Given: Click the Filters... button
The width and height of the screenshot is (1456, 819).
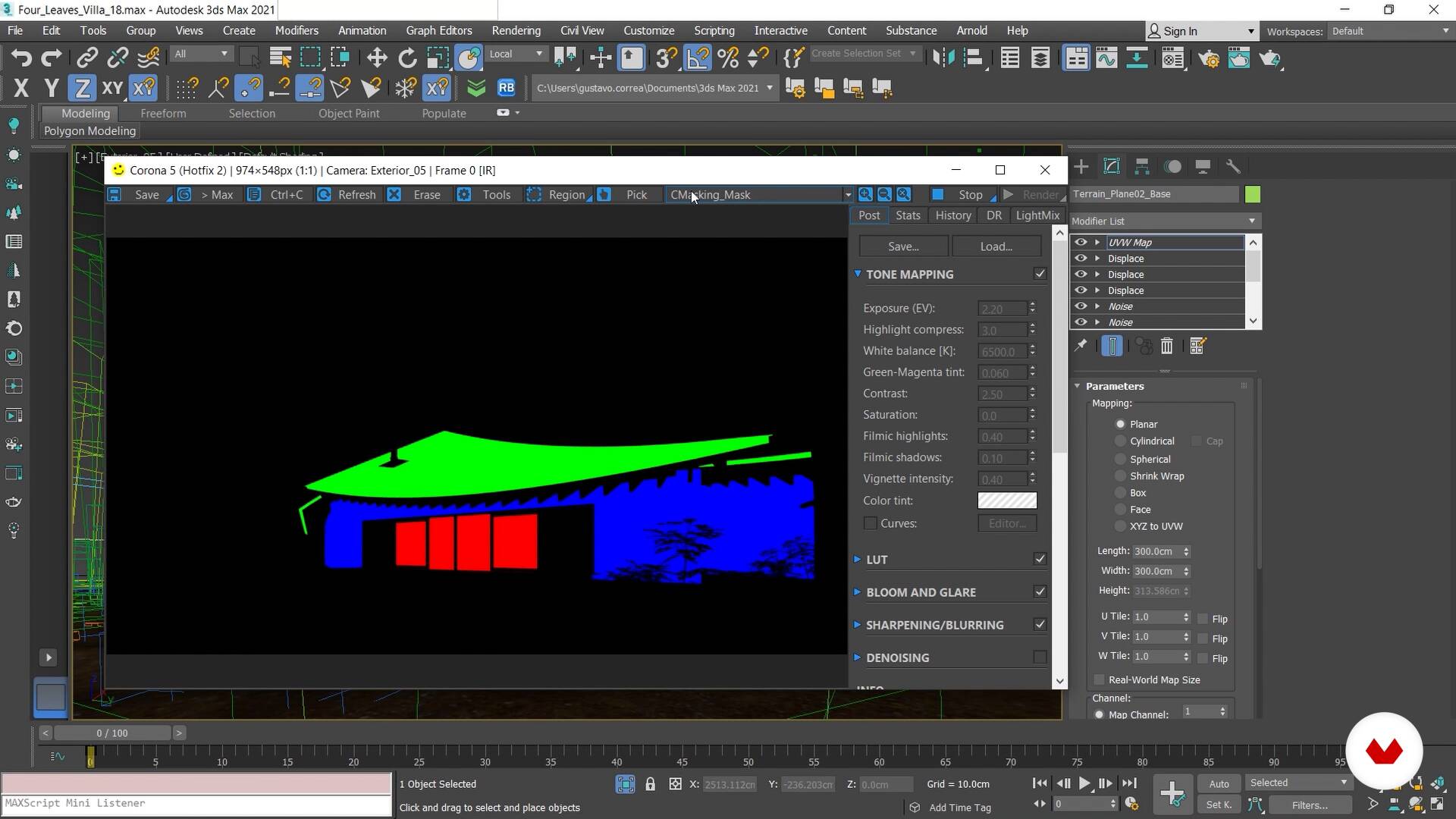Looking at the screenshot, I should [x=1310, y=805].
